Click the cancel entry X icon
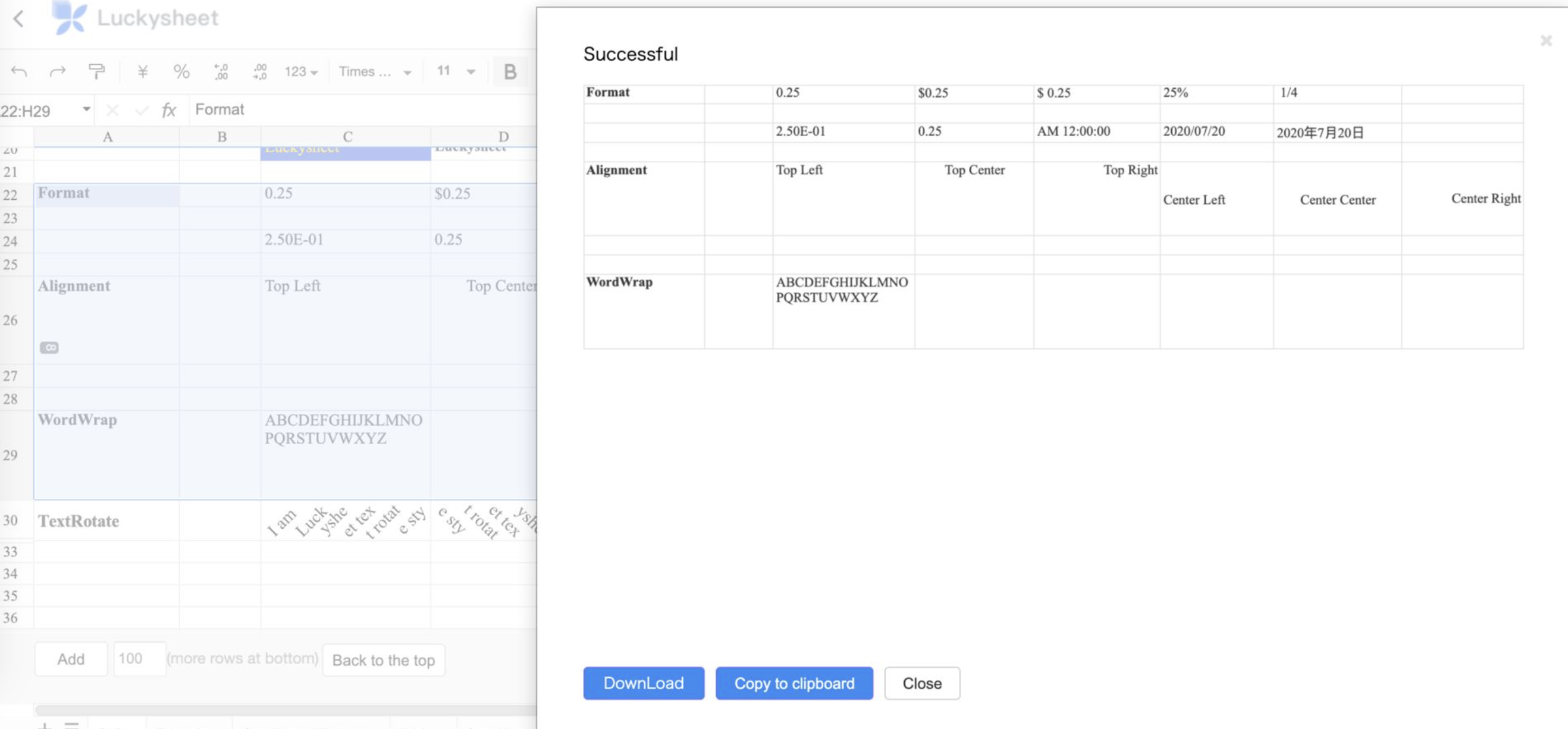 click(112, 110)
